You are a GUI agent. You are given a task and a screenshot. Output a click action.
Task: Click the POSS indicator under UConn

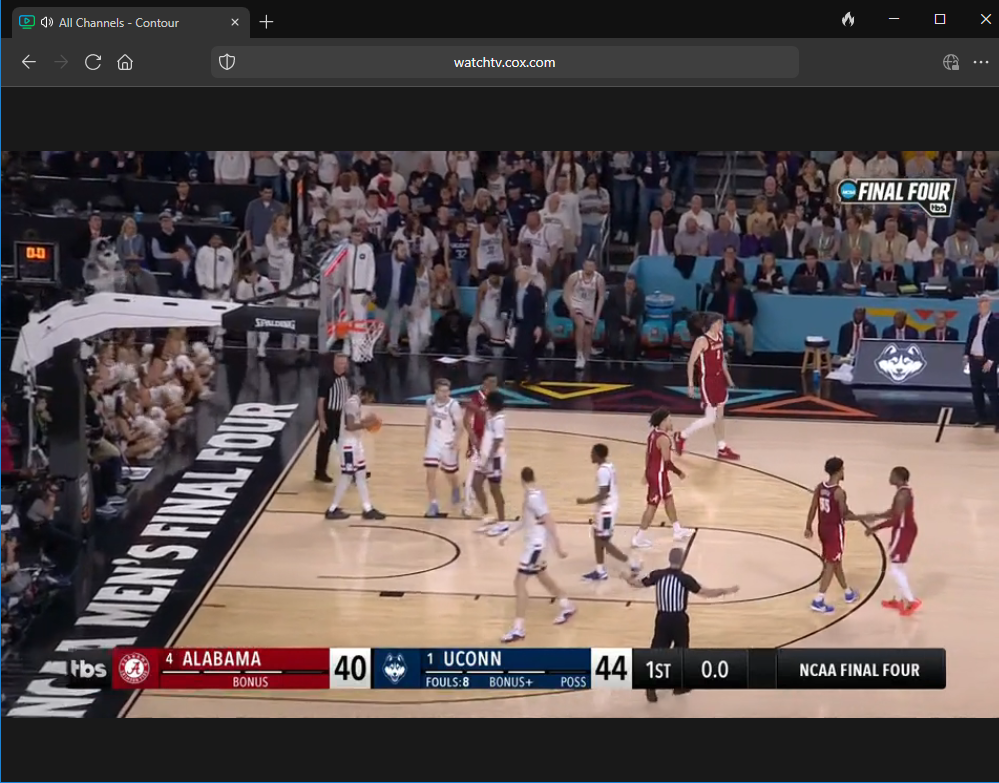pos(573,682)
